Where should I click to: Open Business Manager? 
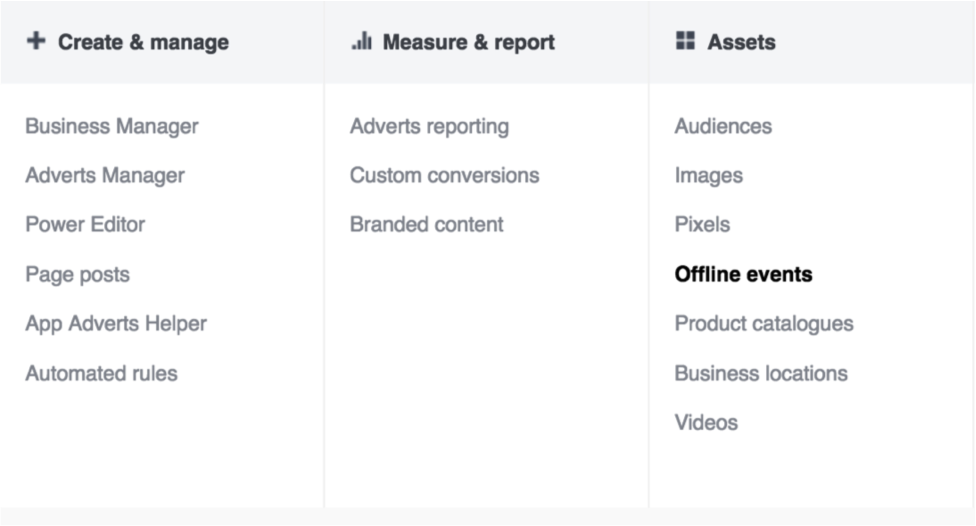coord(111,126)
